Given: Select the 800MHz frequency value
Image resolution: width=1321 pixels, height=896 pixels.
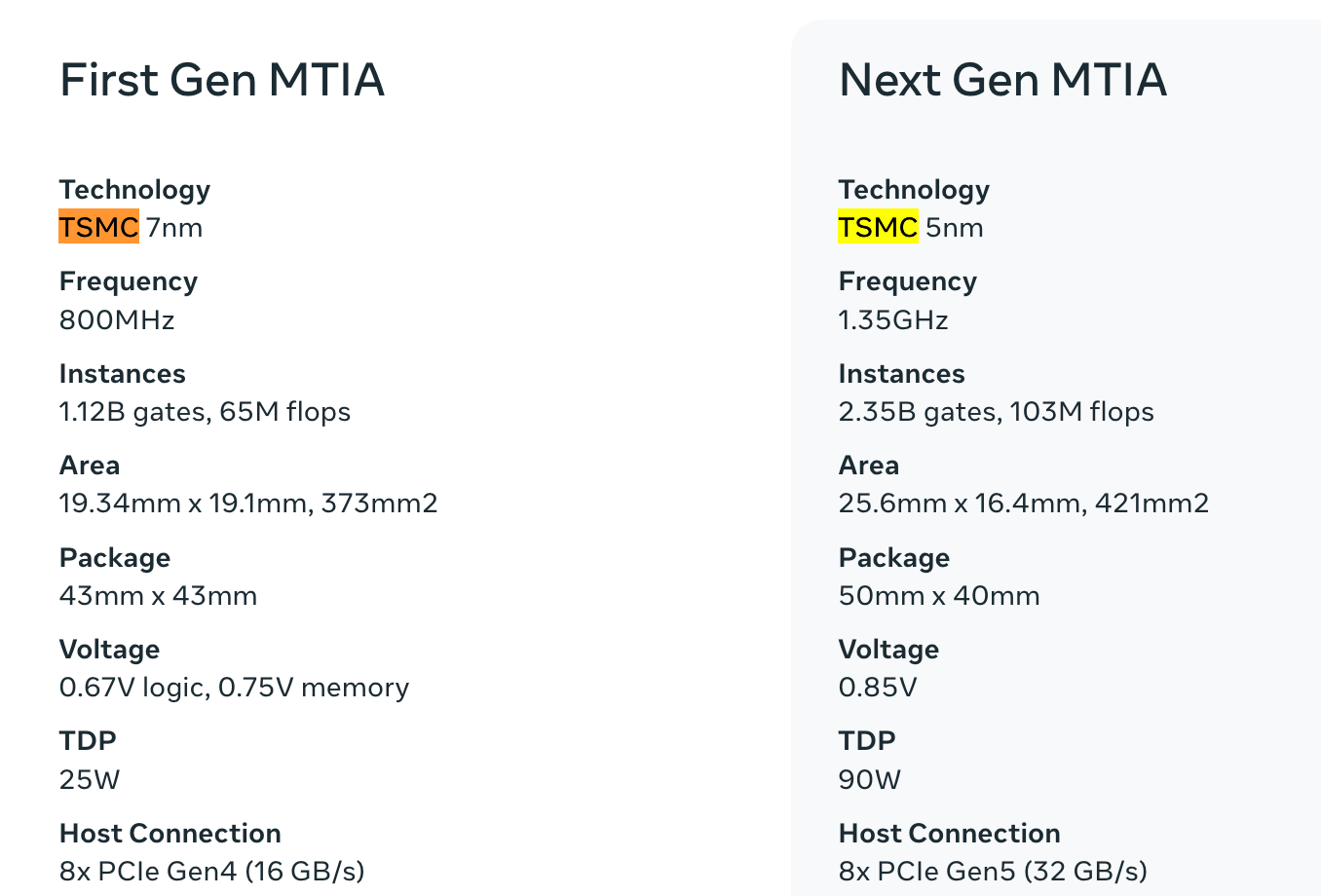Looking at the screenshot, I should tap(117, 320).
